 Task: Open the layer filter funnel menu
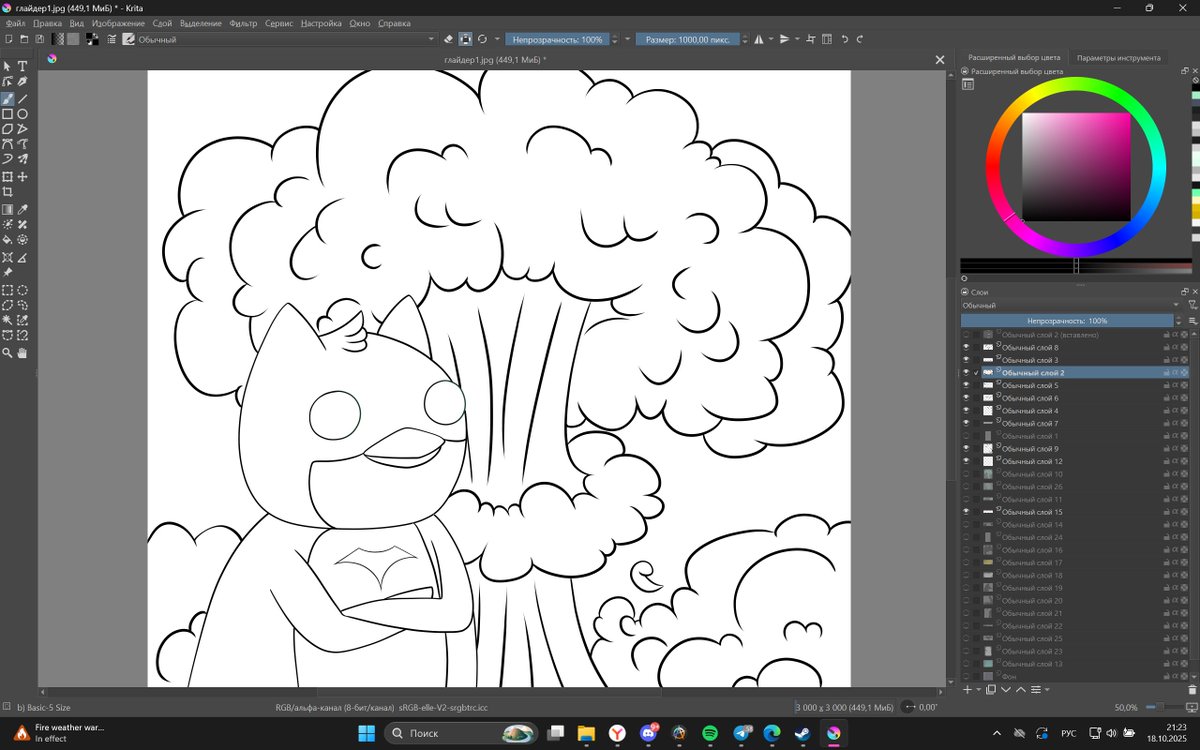pos(1192,305)
